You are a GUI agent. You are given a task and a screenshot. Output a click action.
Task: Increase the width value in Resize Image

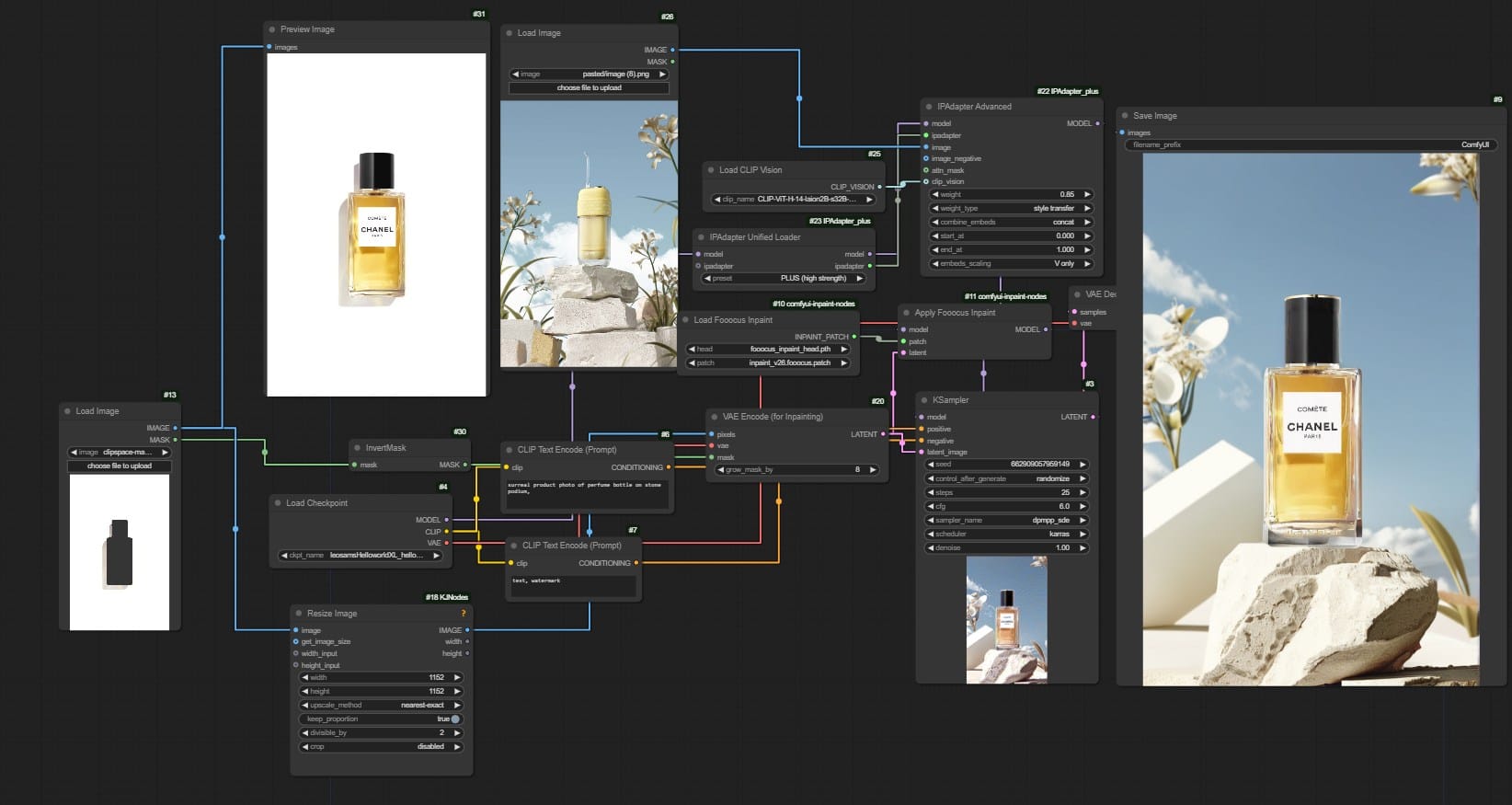pyautogui.click(x=457, y=678)
